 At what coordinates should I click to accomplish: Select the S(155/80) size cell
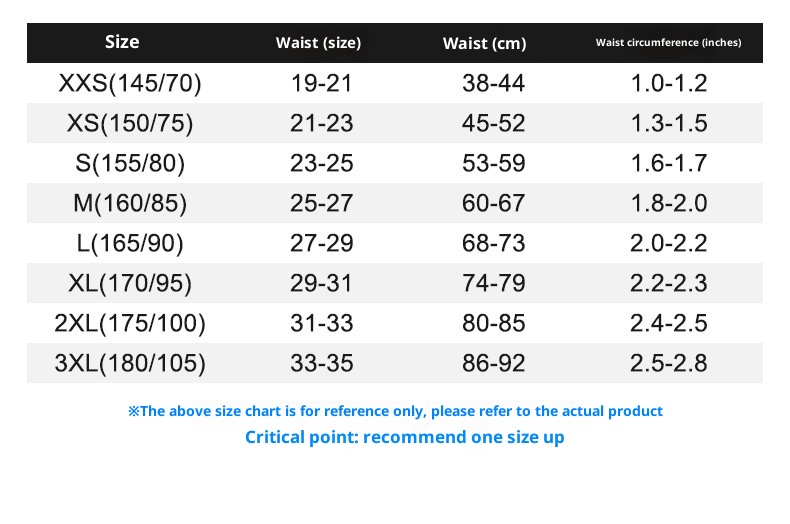click(130, 163)
